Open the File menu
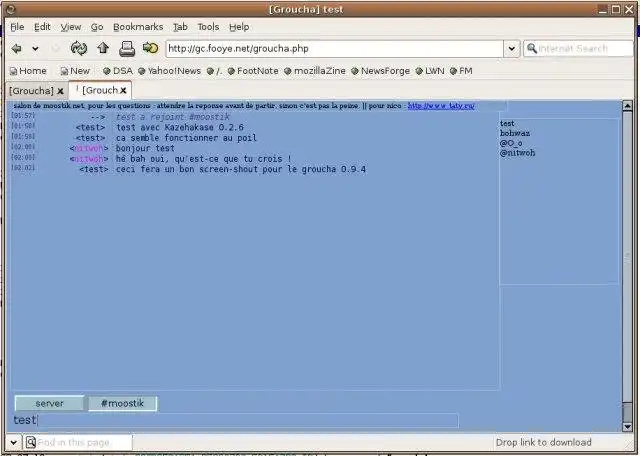The width and height of the screenshot is (640, 456). pyautogui.click(x=17, y=27)
